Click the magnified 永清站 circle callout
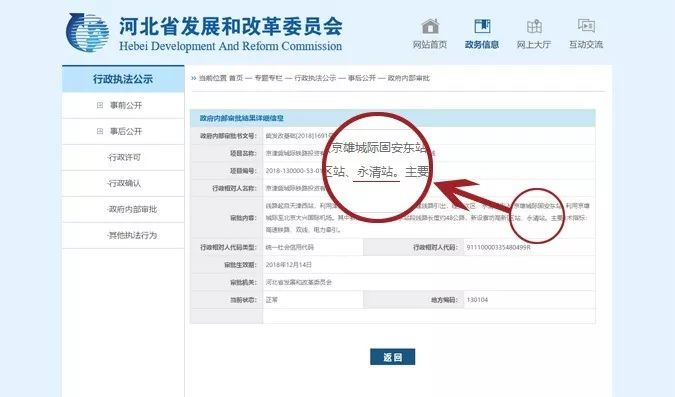Screen dimensions: 675x397 tap(378, 167)
